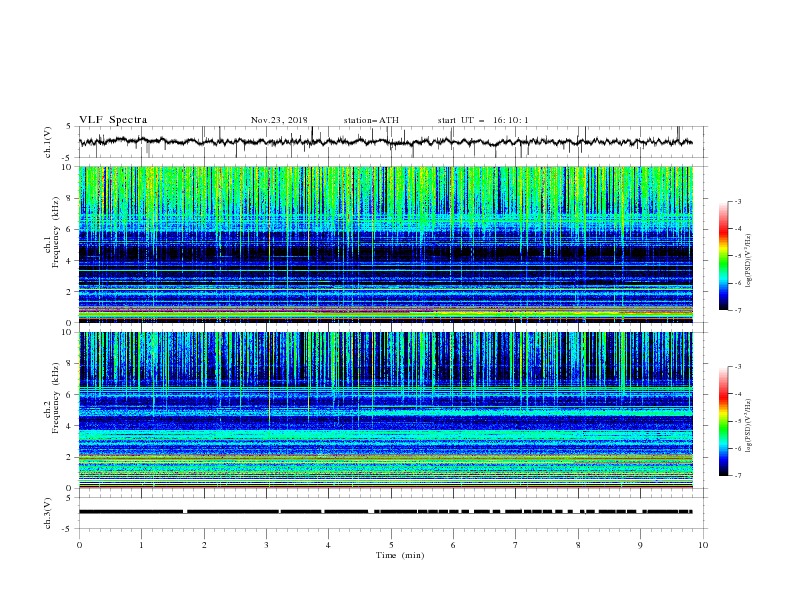Viewport: 792px width, 612px height.
Task: Click the time axis tick label "5"
Action: pyautogui.click(x=391, y=545)
